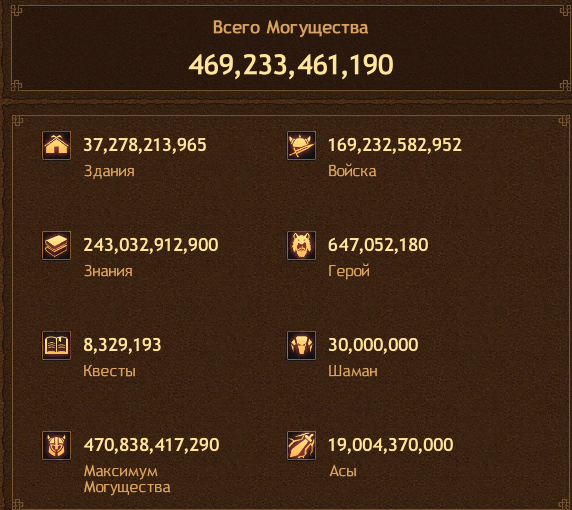572x510 pixels.
Task: Select the total power value 469,233,461,190
Action: pyautogui.click(x=291, y=65)
